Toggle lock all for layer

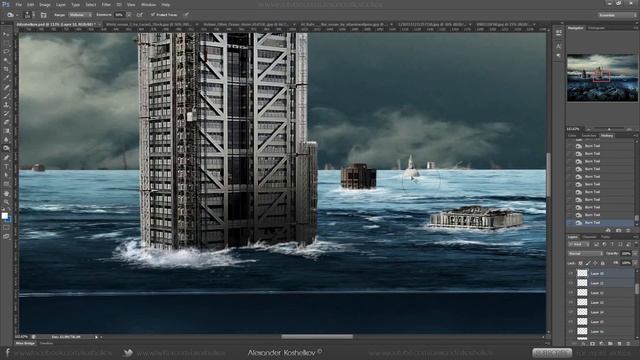point(602,263)
